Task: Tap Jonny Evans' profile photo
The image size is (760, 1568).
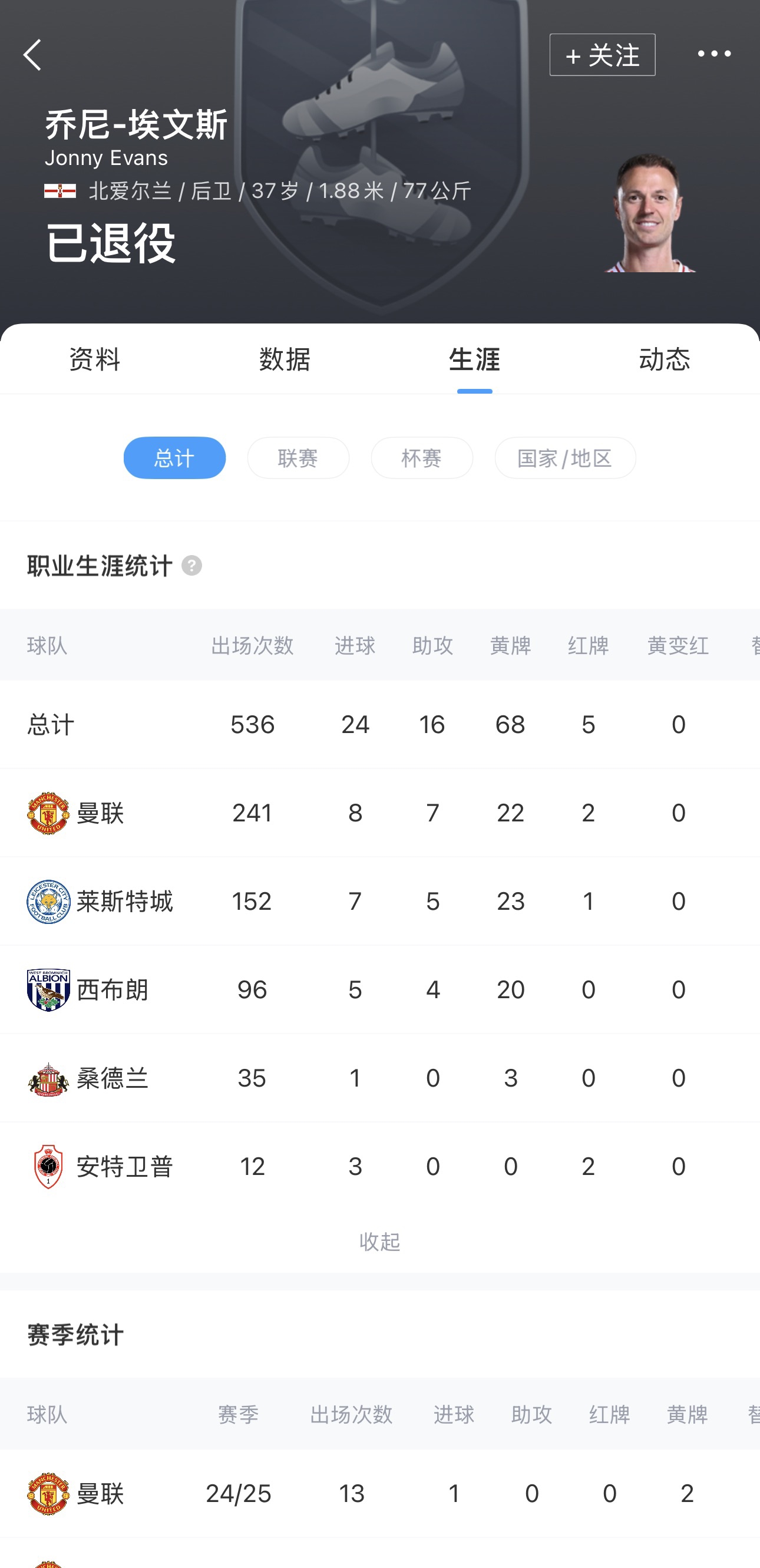Action: pyautogui.click(x=649, y=213)
